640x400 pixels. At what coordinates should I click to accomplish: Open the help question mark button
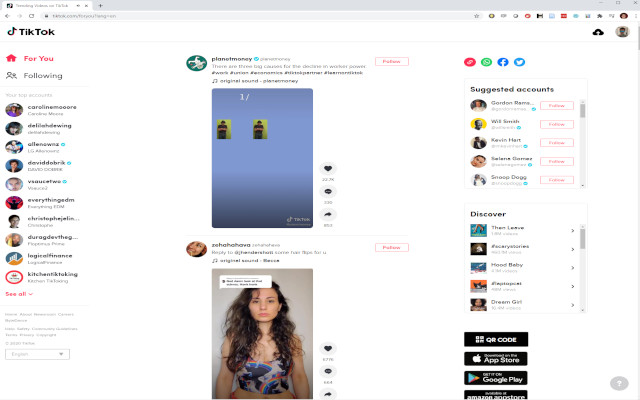tap(619, 383)
